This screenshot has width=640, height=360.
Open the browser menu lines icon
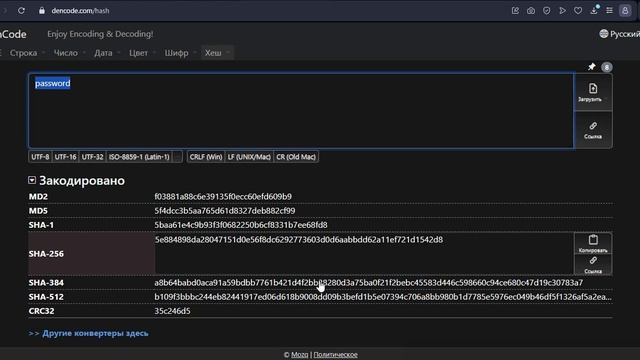[609, 11]
